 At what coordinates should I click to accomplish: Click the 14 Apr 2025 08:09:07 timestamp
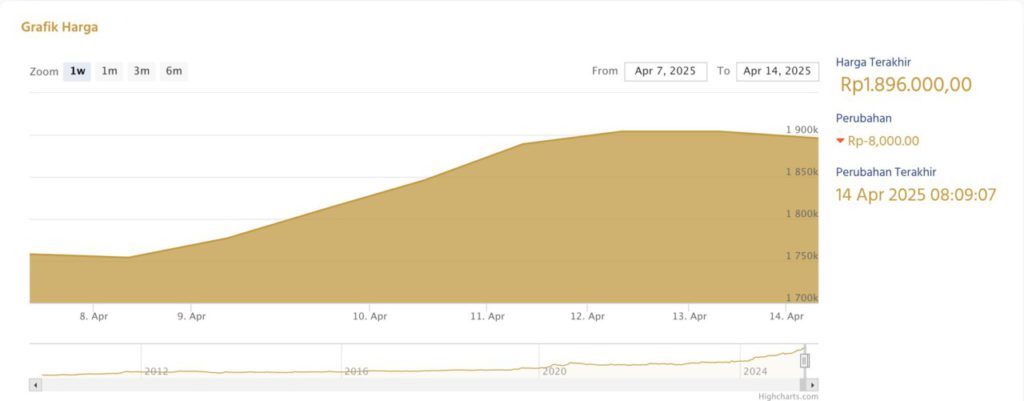[916, 194]
